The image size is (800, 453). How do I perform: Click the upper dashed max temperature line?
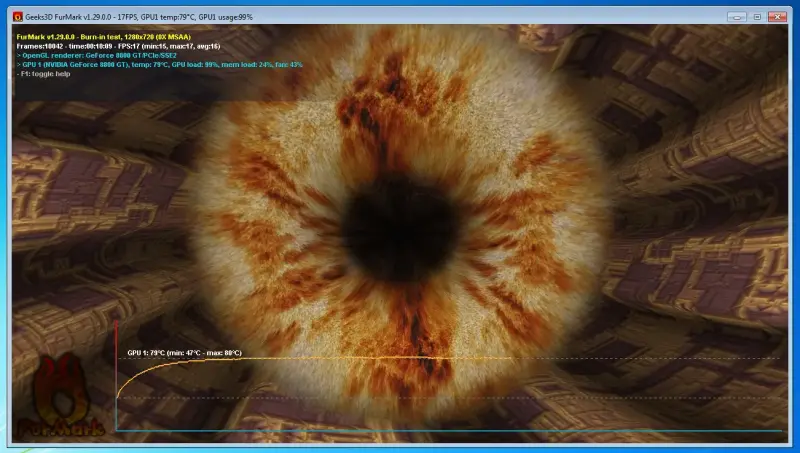click(x=650, y=358)
